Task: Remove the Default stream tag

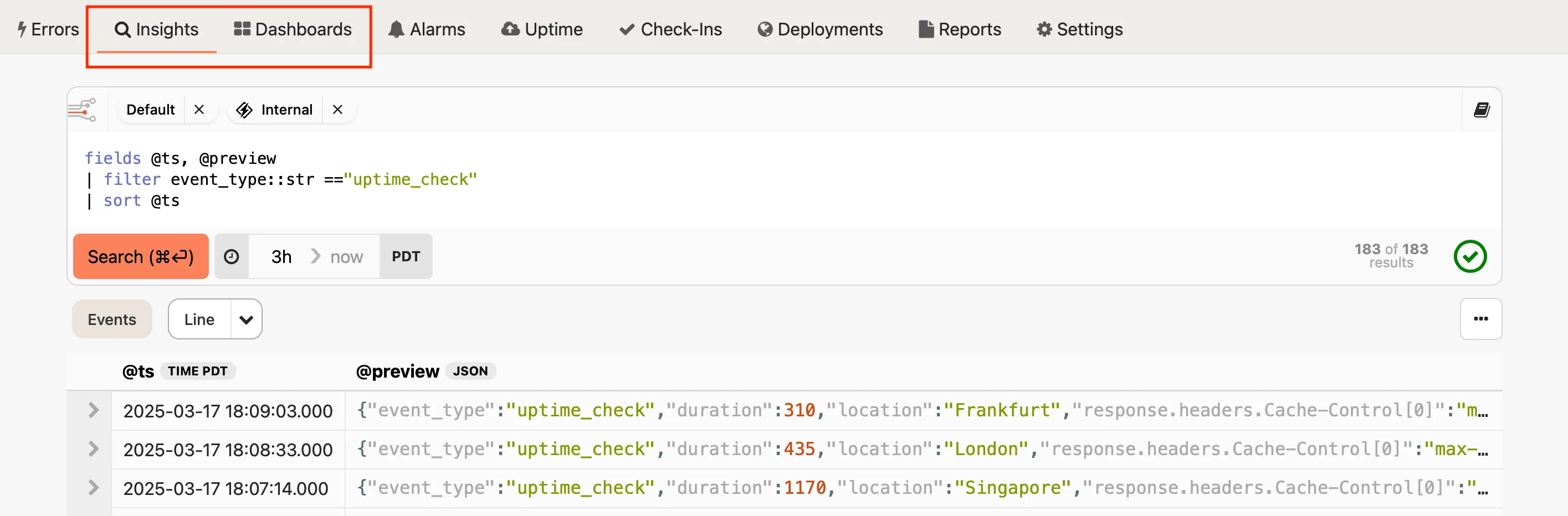Action: coord(199,110)
